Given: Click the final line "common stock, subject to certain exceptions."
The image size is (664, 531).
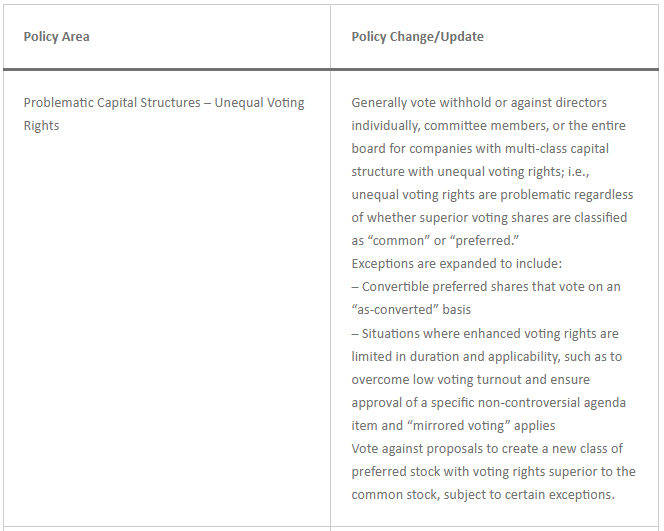Looking at the screenshot, I should tap(481, 494).
